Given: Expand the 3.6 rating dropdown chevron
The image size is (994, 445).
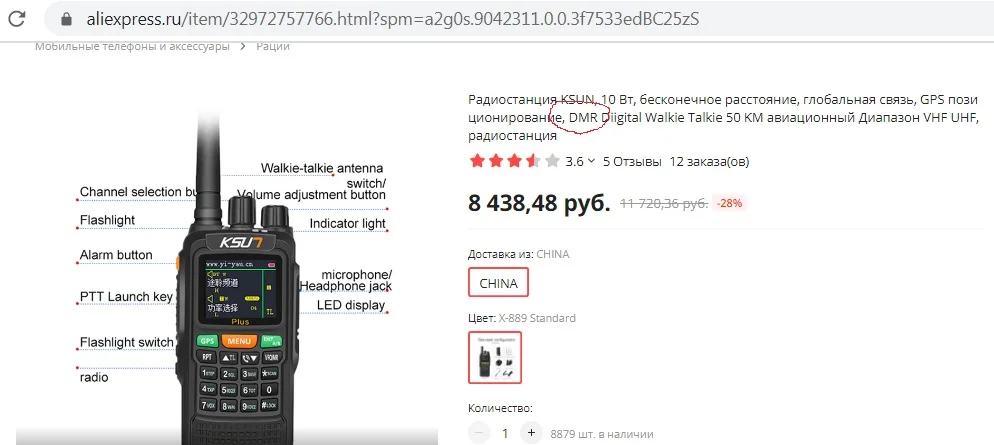Looking at the screenshot, I should pyautogui.click(x=591, y=161).
